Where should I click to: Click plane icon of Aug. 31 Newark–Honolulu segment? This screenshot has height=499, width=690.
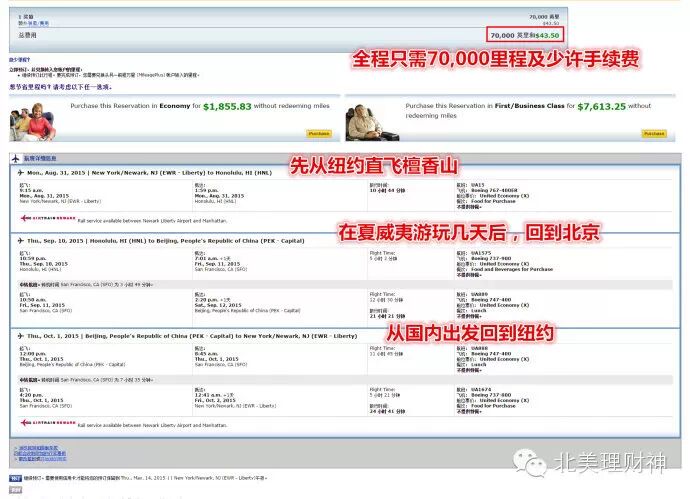coord(21,173)
